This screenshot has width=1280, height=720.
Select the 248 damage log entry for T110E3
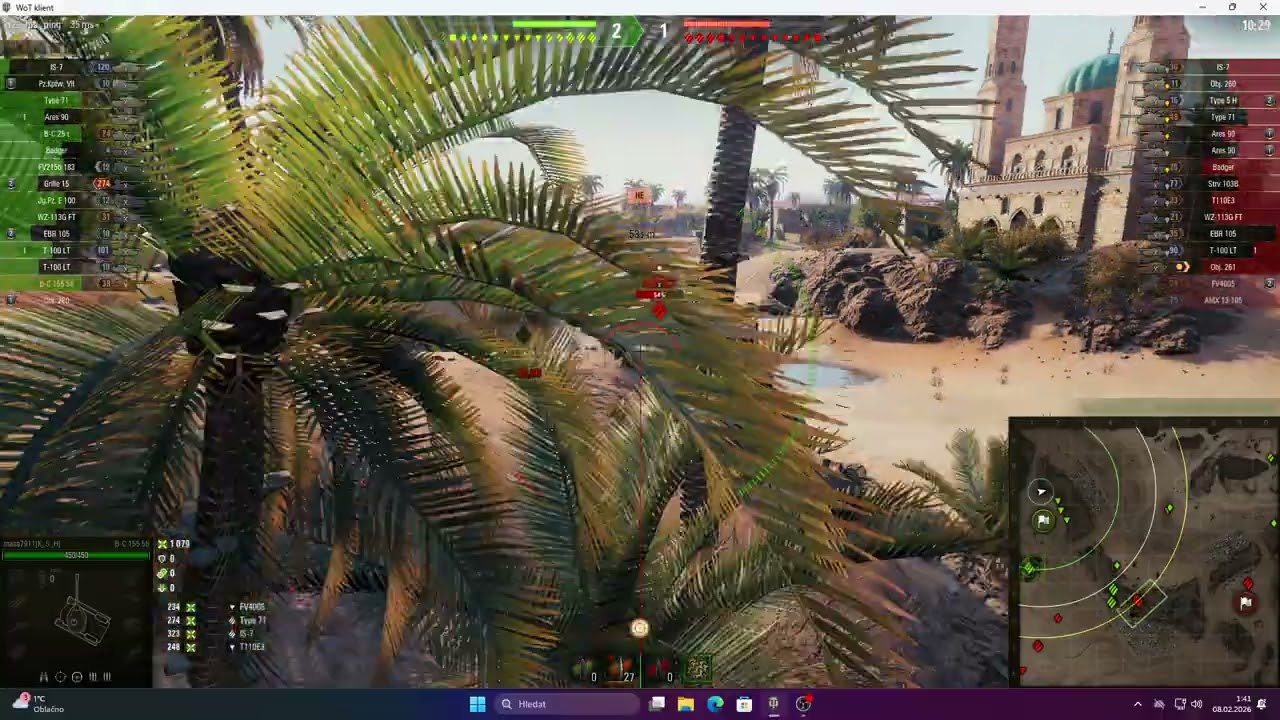click(x=215, y=647)
